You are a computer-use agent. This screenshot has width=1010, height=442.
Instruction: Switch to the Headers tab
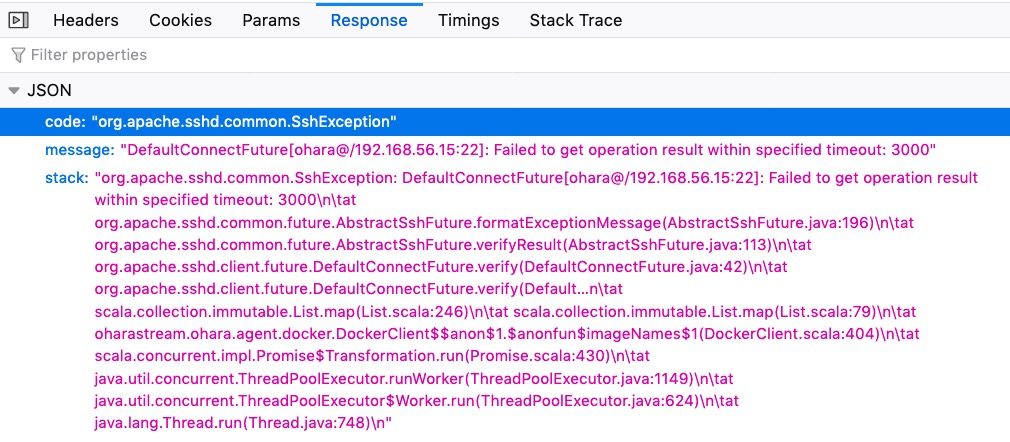86,21
